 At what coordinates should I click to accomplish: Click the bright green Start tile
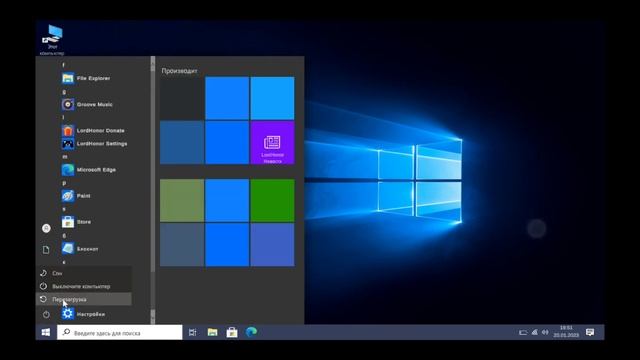(x=272, y=200)
